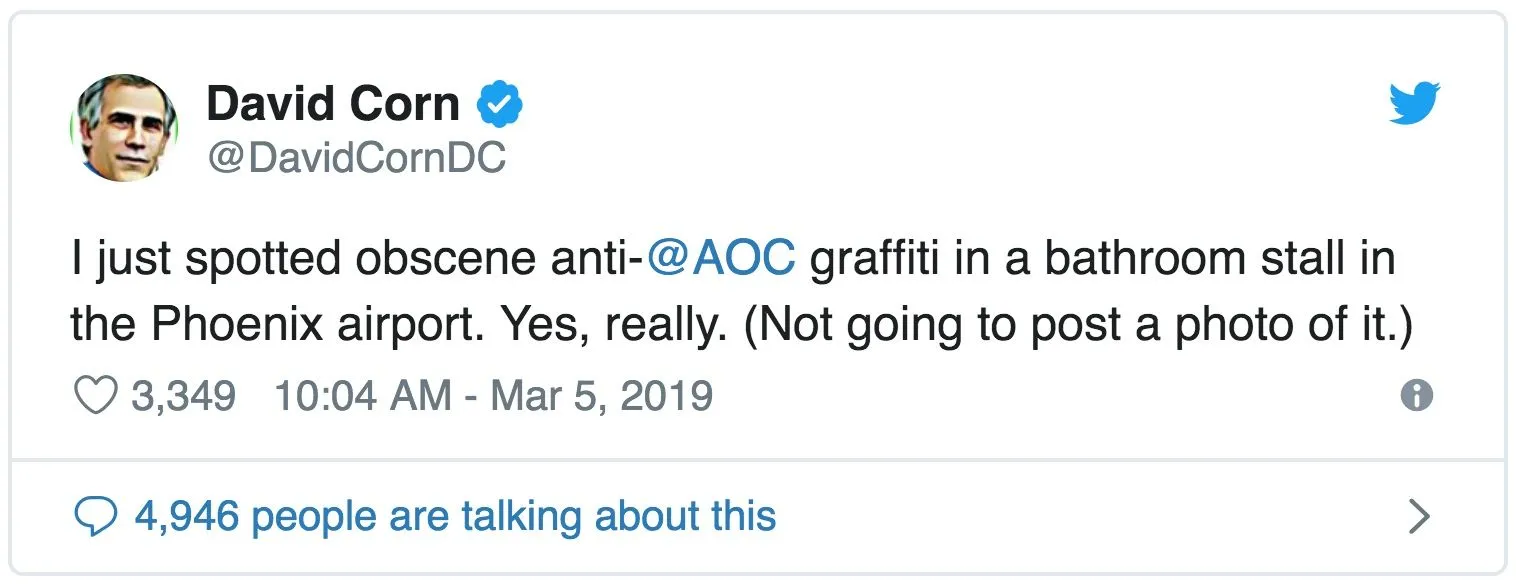The width and height of the screenshot is (1516, 584).
Task: Click the blue verified badge
Action: pos(500,105)
